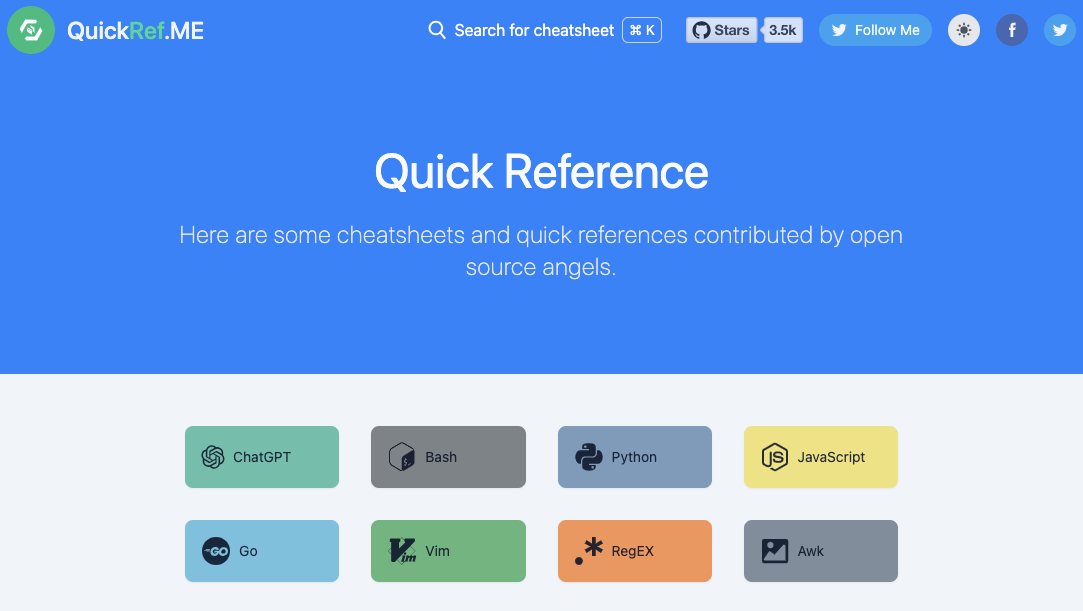1083x611 pixels.
Task: Open the Facebook icon link
Action: pos(1012,30)
